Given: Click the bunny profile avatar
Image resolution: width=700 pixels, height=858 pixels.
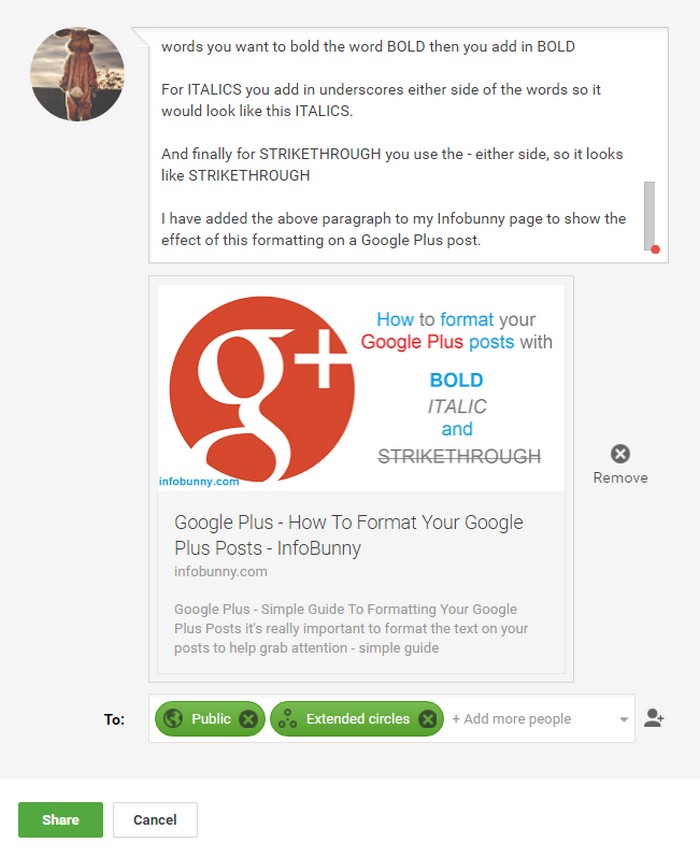Looking at the screenshot, I should 77,74.
